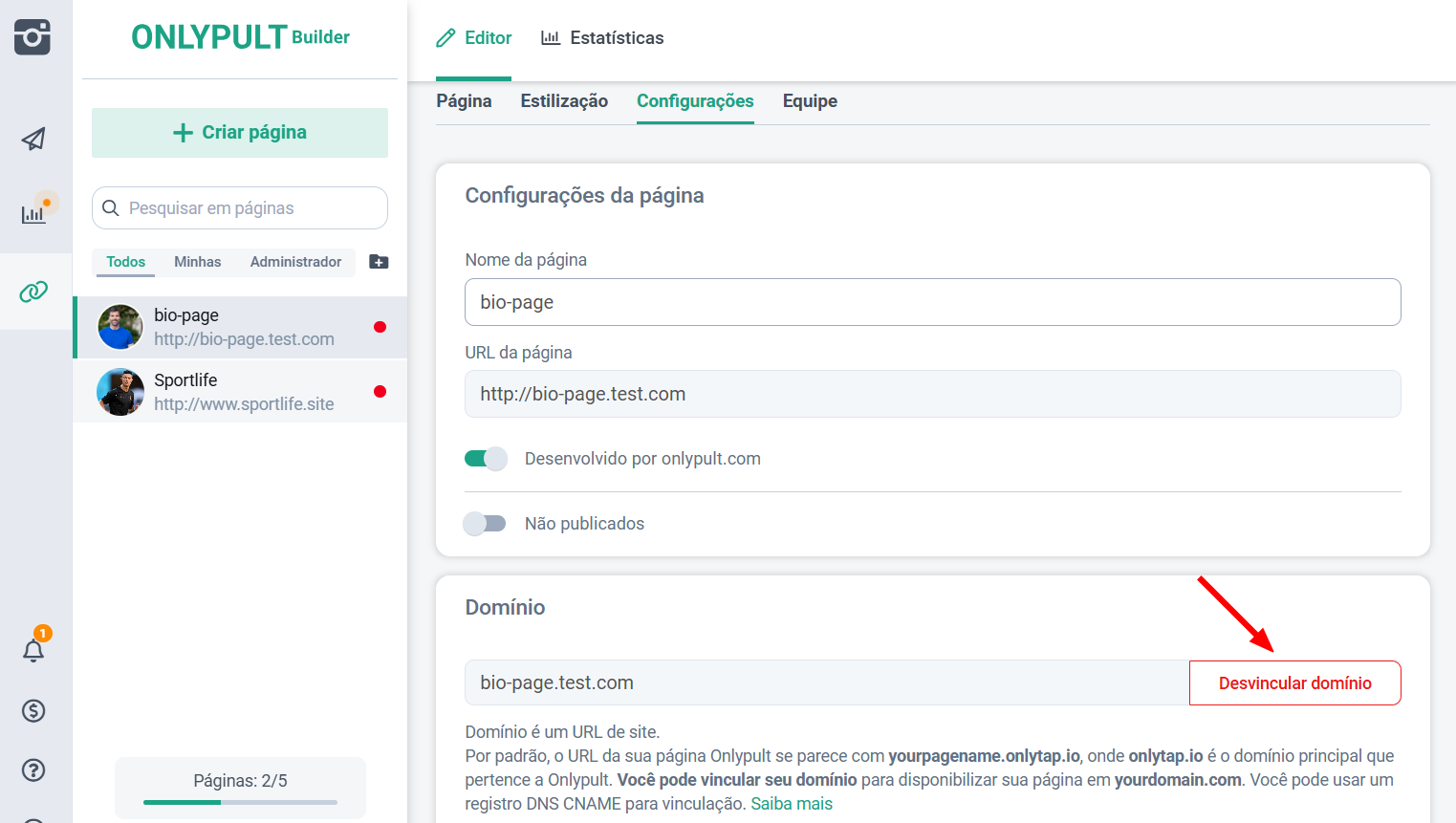Open the help question mark icon
1456x823 pixels.
(x=33, y=769)
